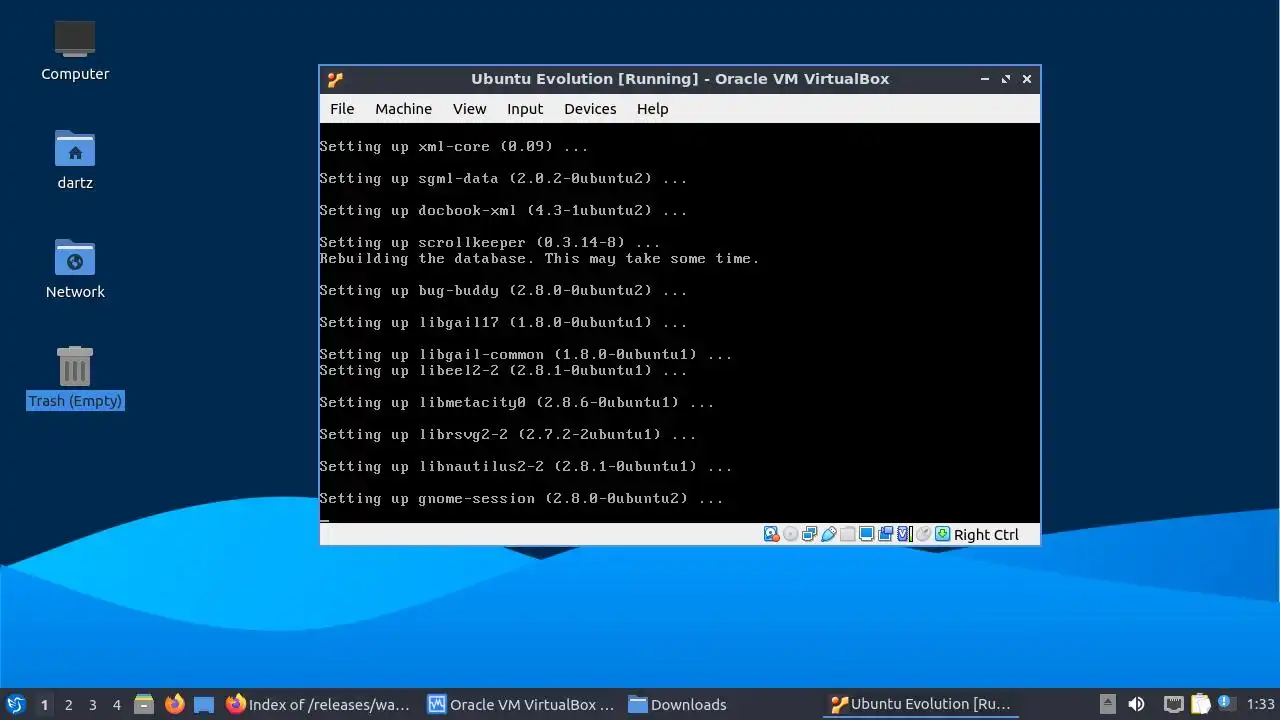Open the Computer desktop icon
The width and height of the screenshot is (1280, 720).
(x=75, y=51)
